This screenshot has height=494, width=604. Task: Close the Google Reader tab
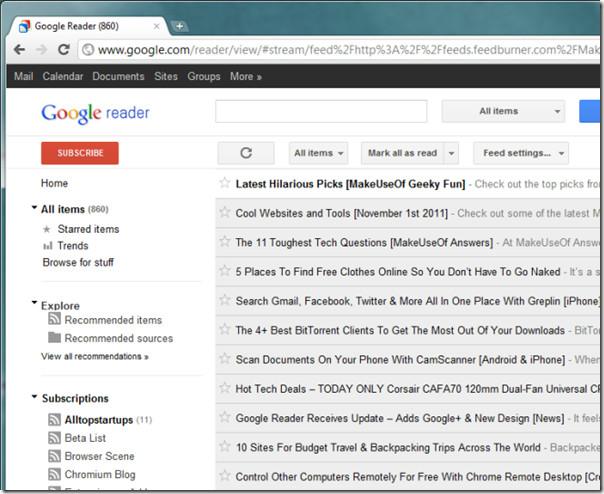156,26
